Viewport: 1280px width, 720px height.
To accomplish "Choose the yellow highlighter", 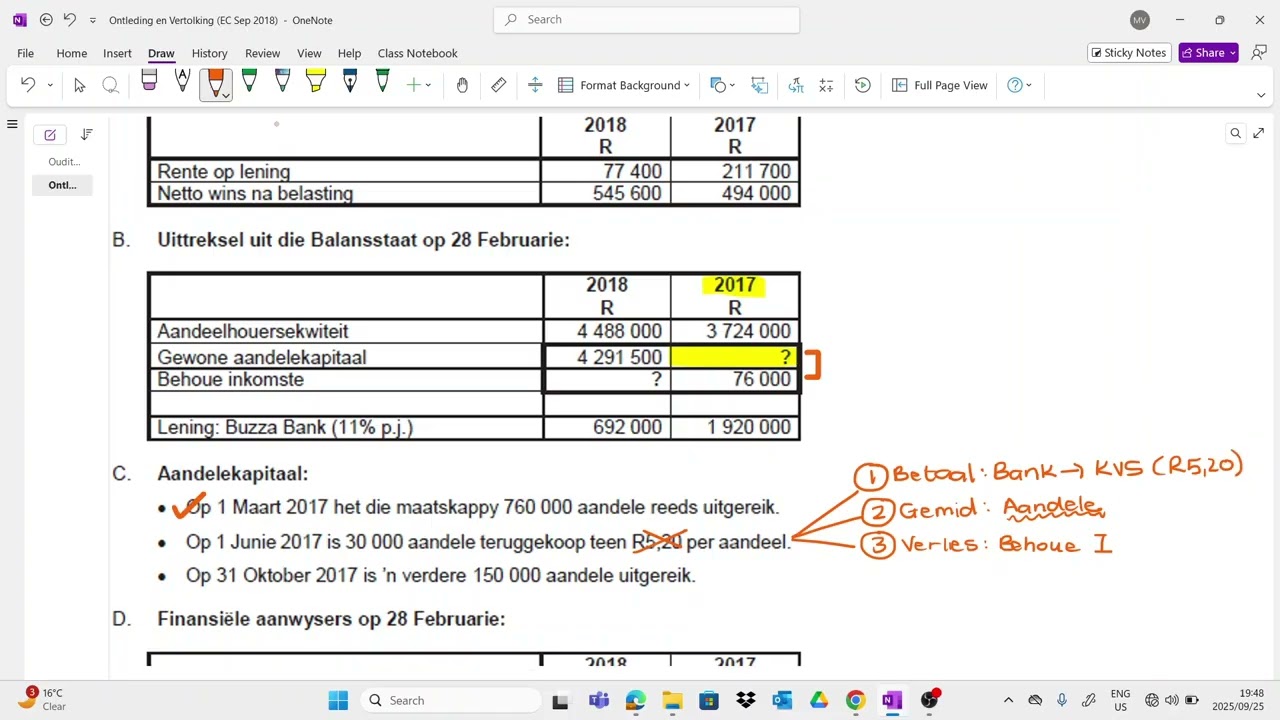I will [x=316, y=82].
